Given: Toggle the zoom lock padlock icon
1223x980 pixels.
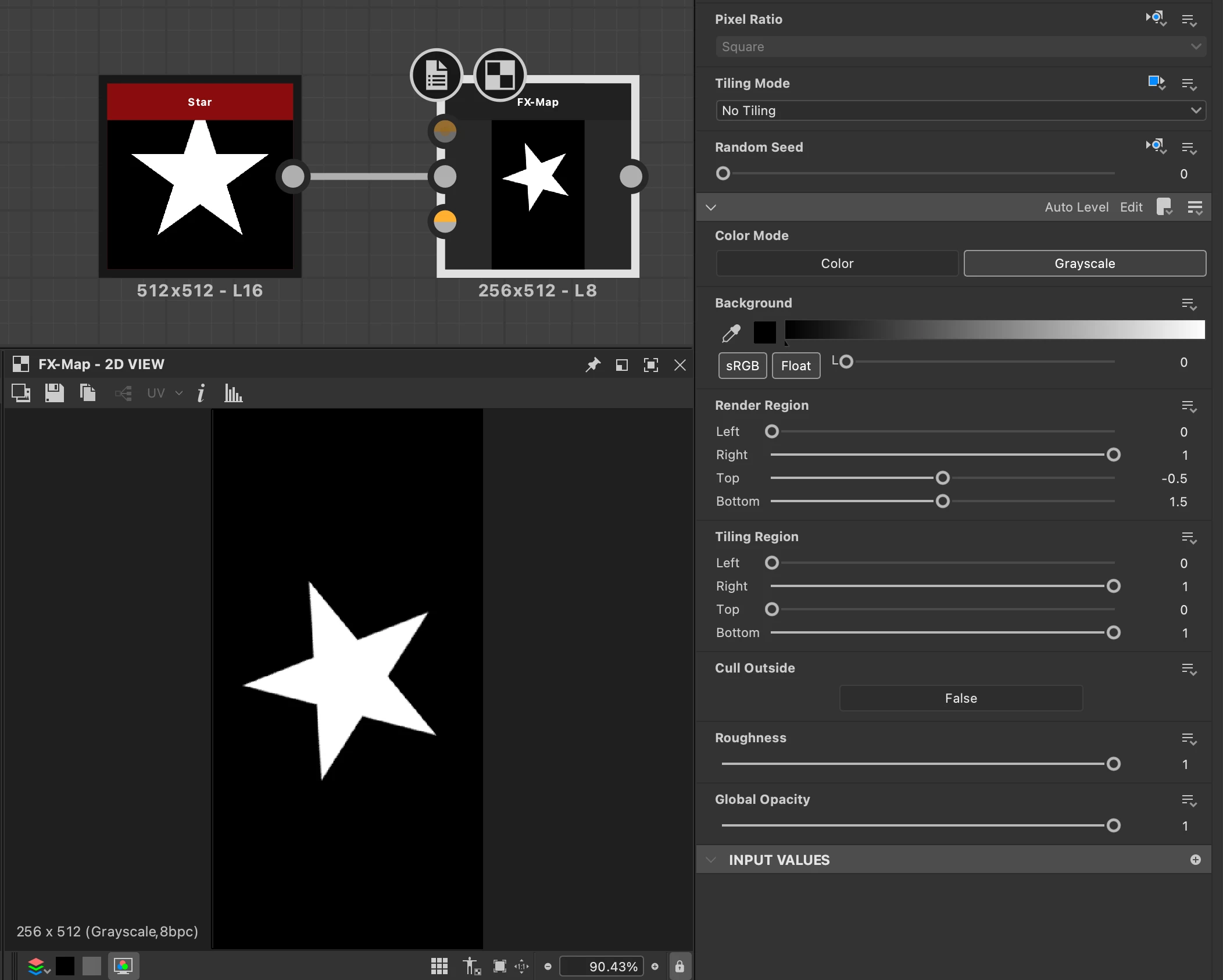Looking at the screenshot, I should 680,966.
